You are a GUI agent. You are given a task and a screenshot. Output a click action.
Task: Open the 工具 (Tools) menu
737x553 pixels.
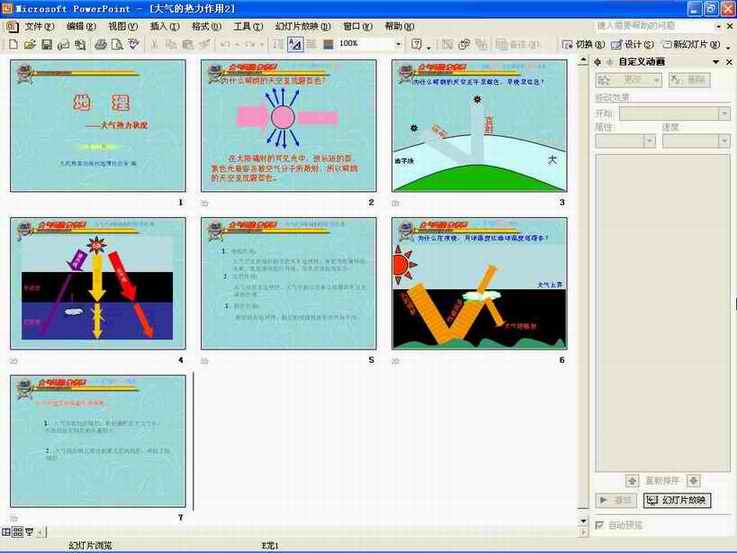pos(248,27)
